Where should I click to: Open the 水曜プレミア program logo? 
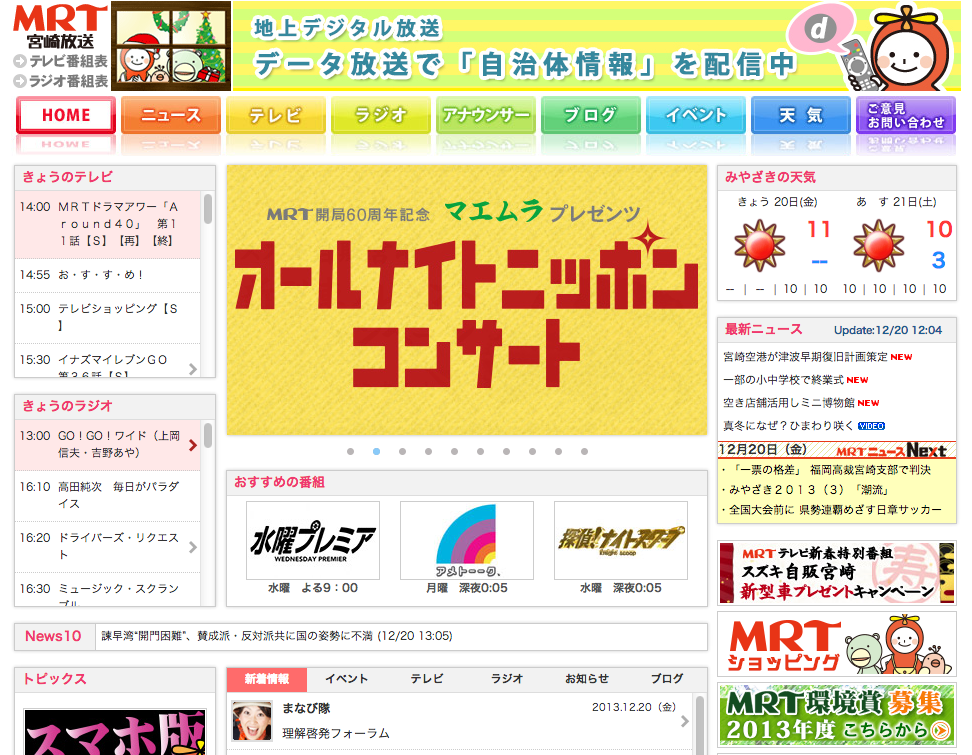(313, 541)
